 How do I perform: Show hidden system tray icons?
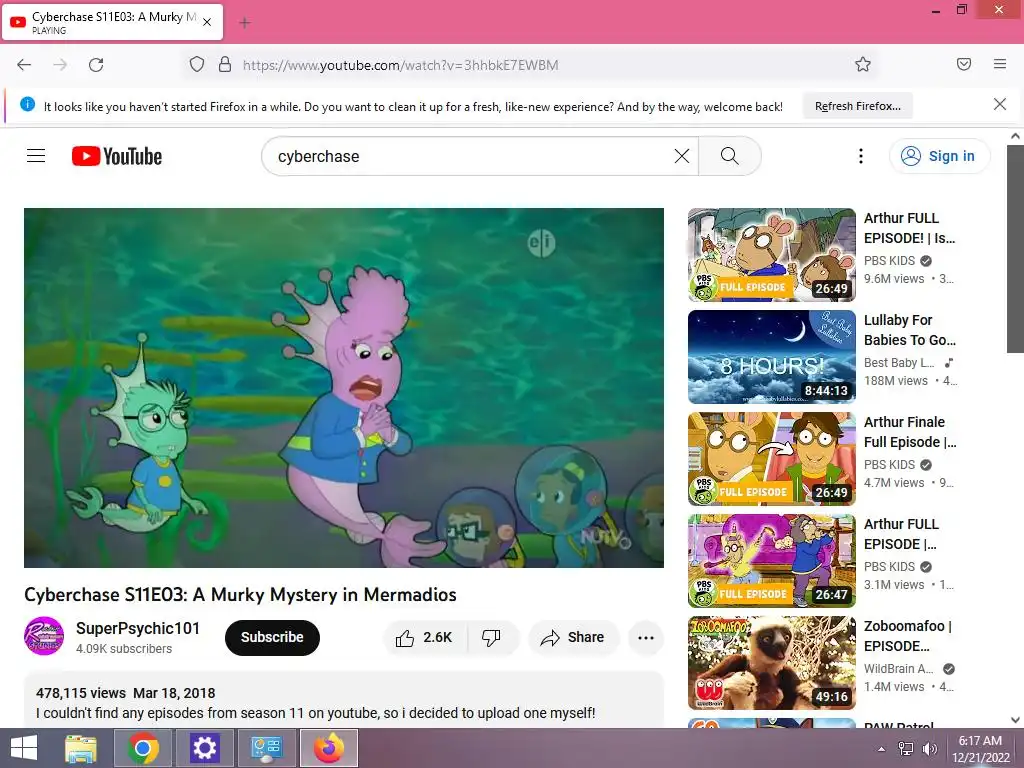(x=881, y=749)
